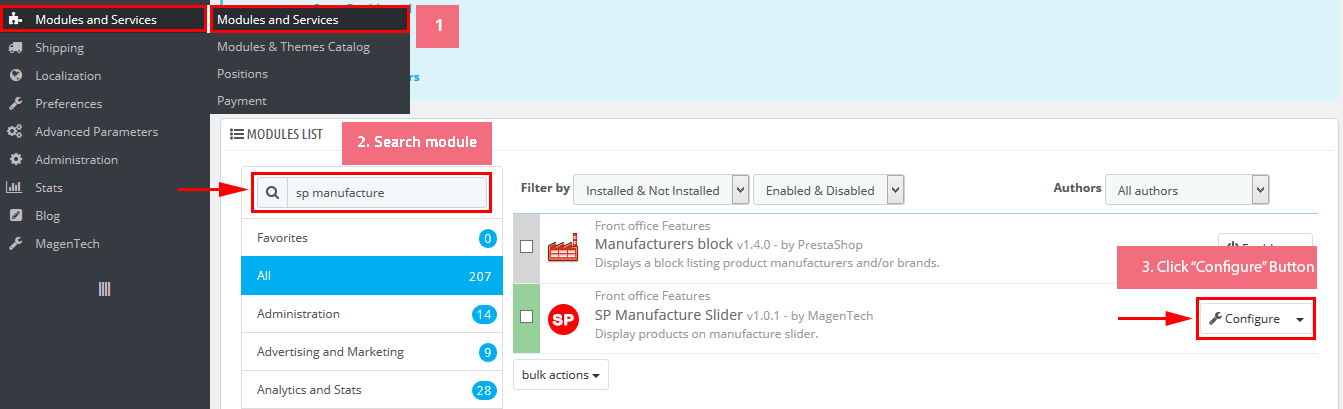The image size is (1343, 409).
Task: Check the SP Manufacture Slider checkbox
Action: (x=526, y=317)
